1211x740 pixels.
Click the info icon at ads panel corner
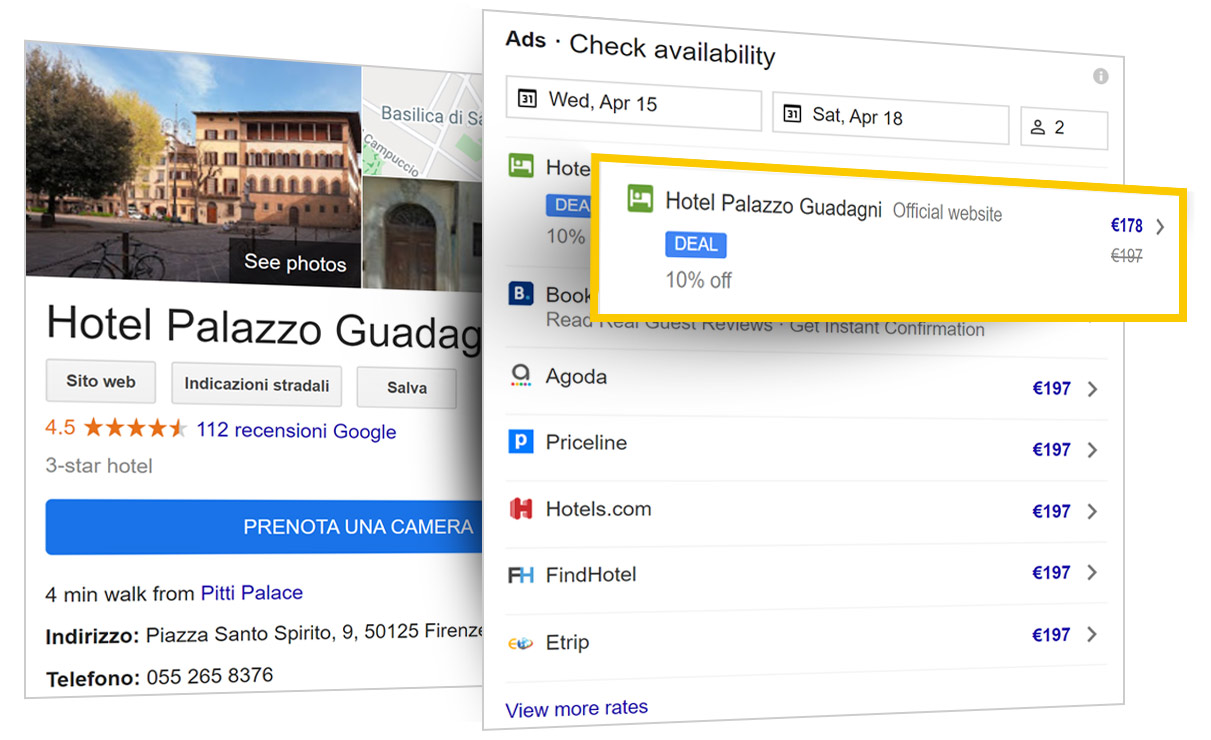[1100, 76]
